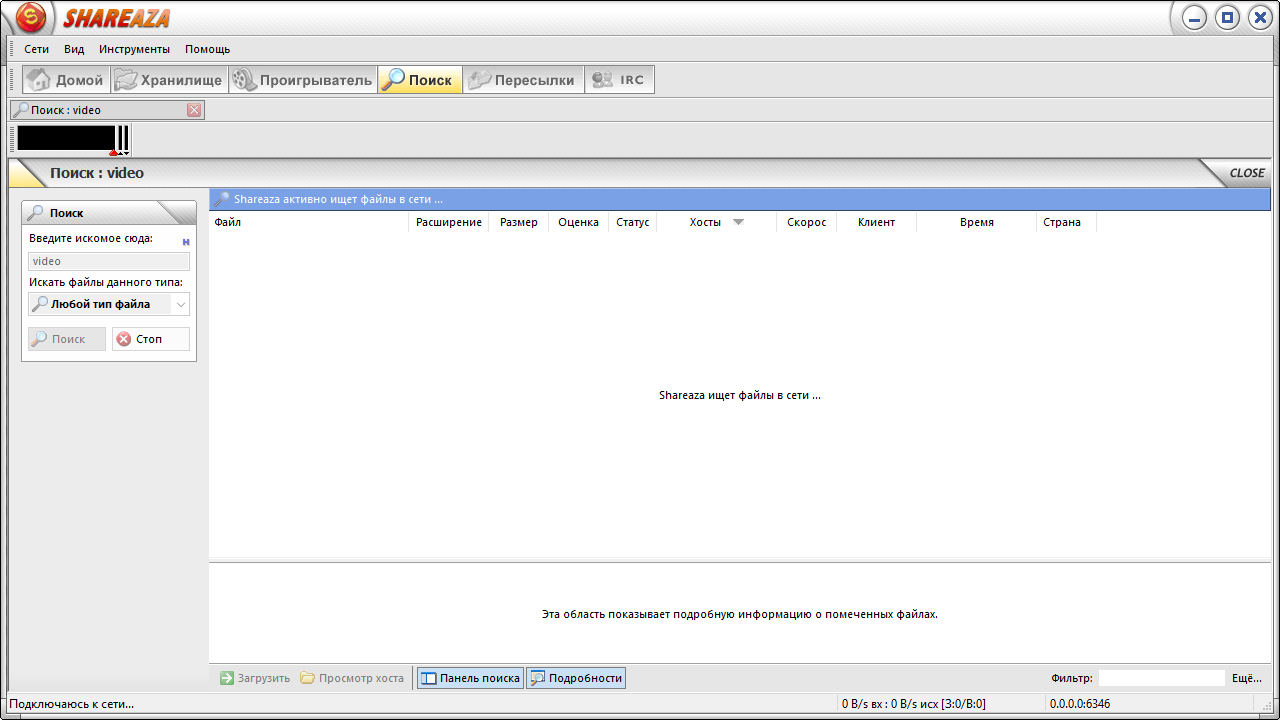Open the Домой home view
Image resolution: width=1280 pixels, height=720 pixels.
[66, 80]
